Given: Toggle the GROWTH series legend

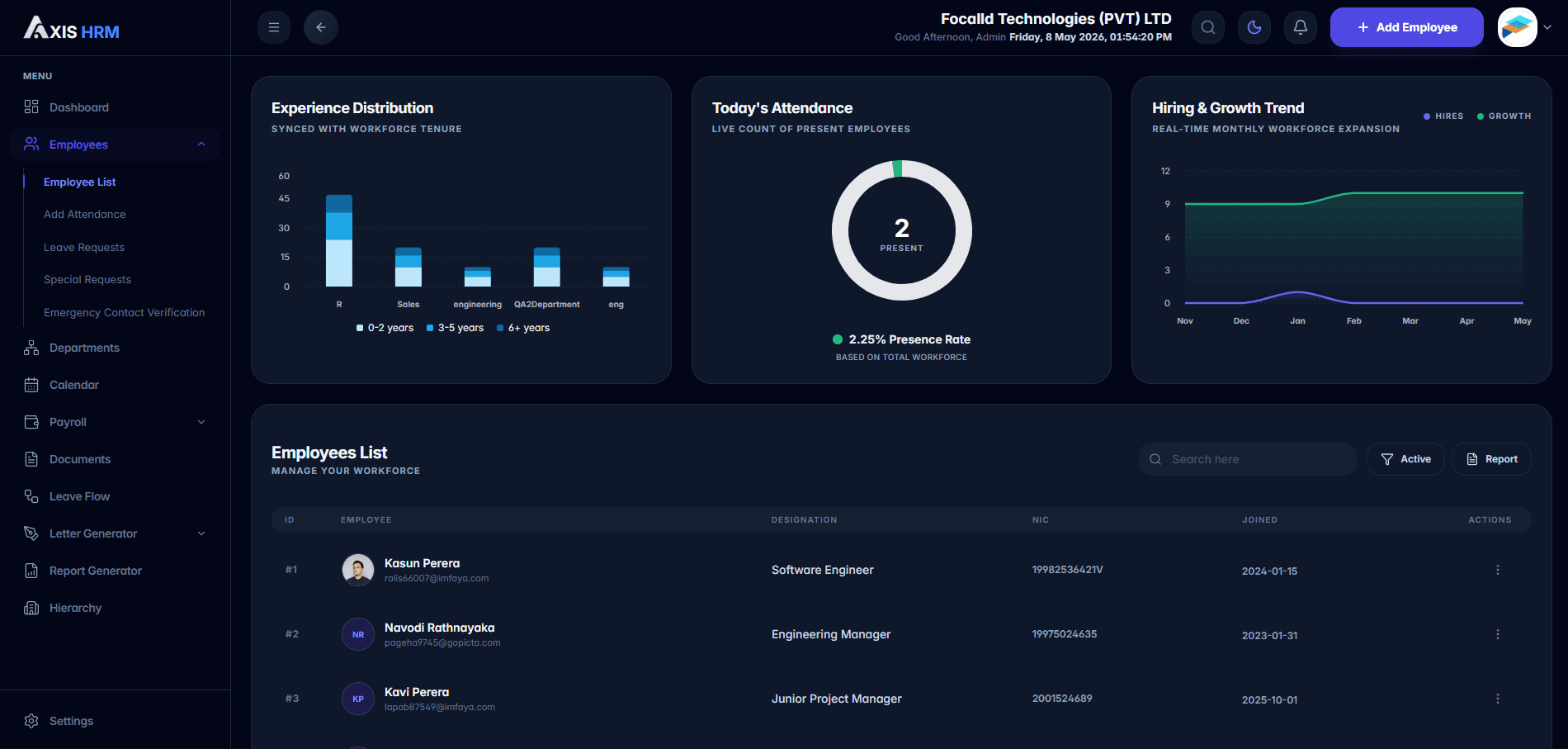Looking at the screenshot, I should tap(1504, 116).
